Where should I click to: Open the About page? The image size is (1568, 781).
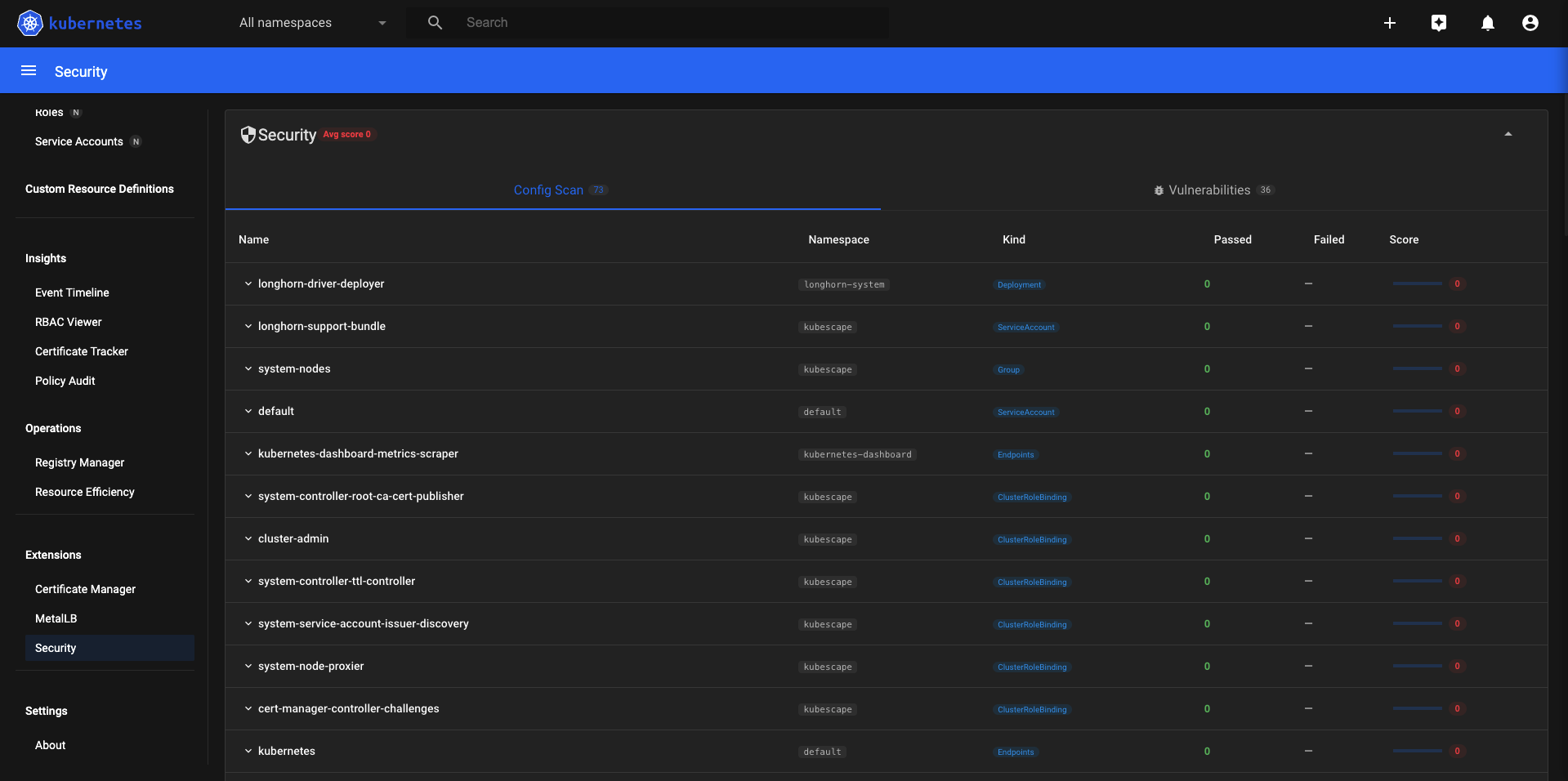(51, 745)
